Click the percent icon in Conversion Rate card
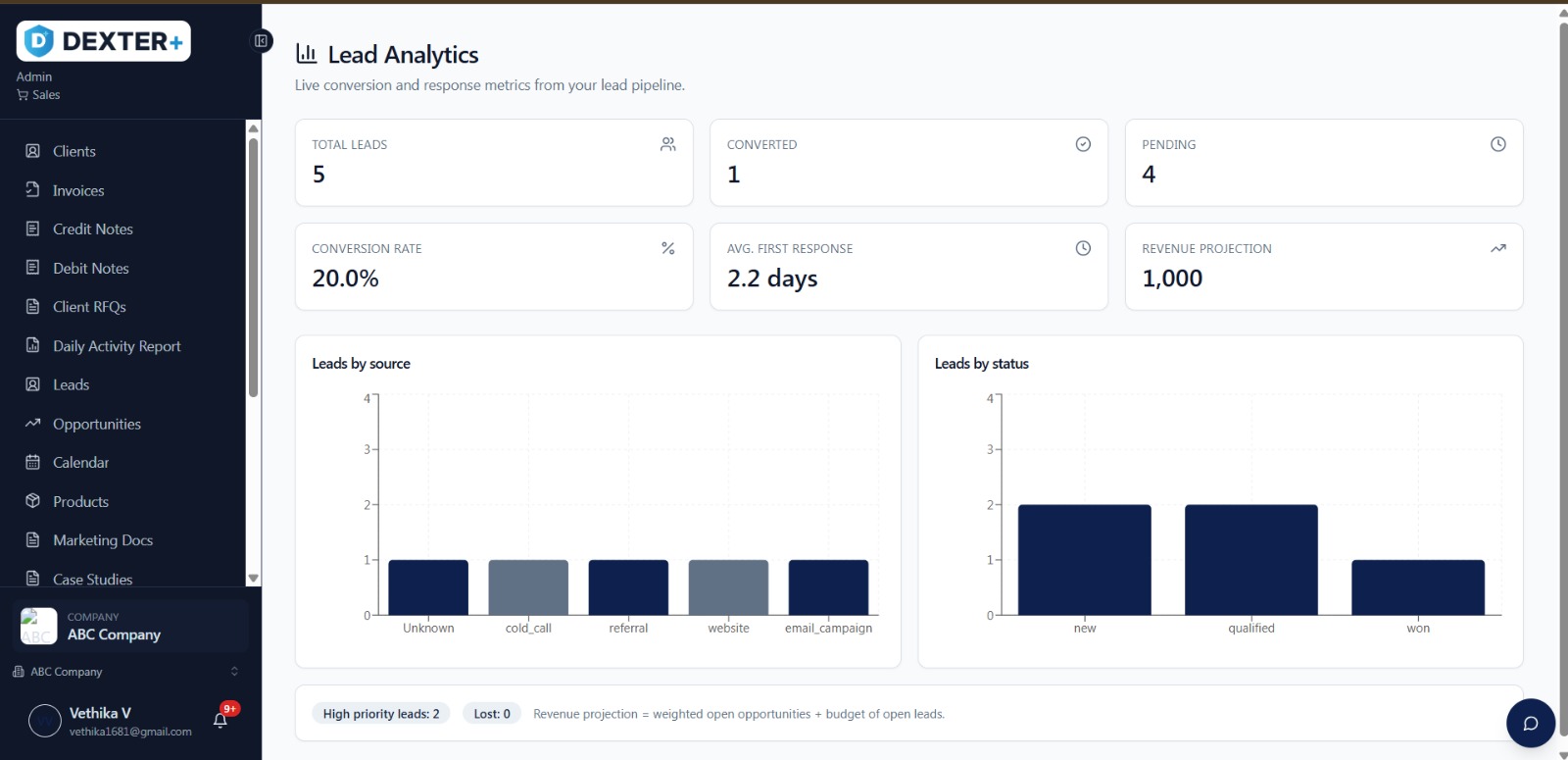 [x=668, y=248]
